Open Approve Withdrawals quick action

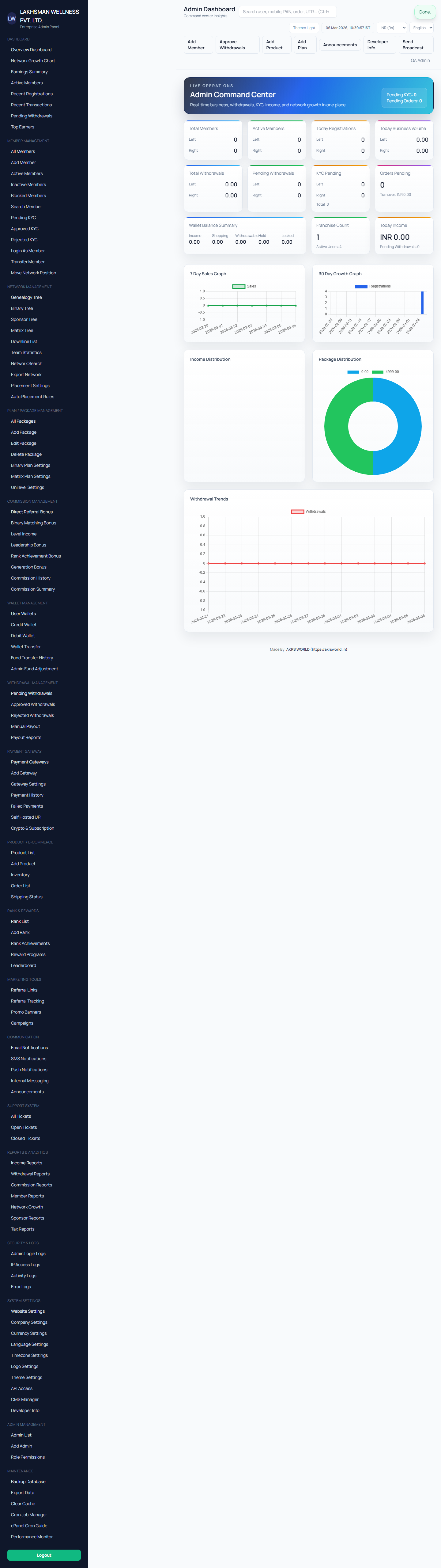tap(237, 45)
